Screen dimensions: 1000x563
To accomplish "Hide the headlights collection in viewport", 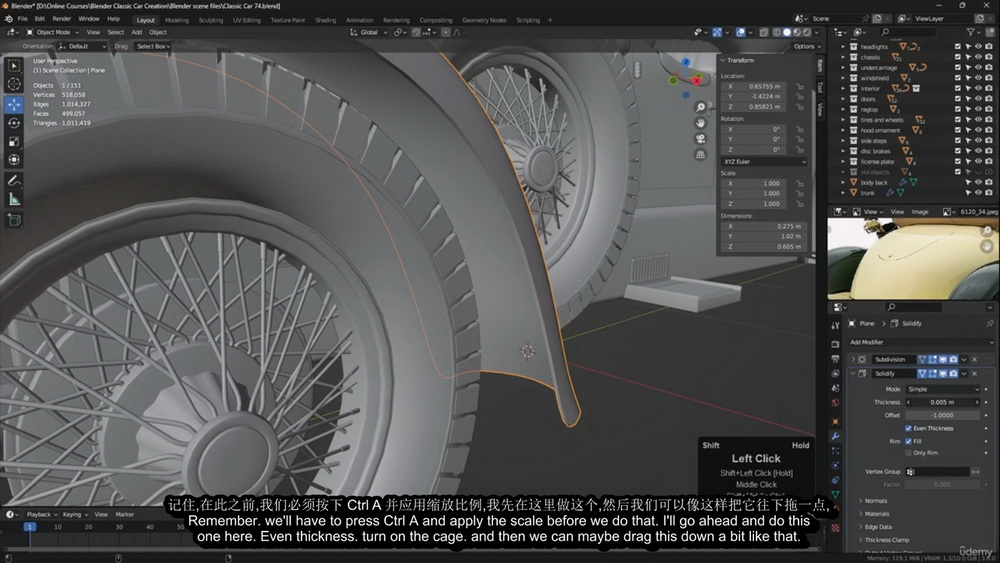I will [x=978, y=47].
